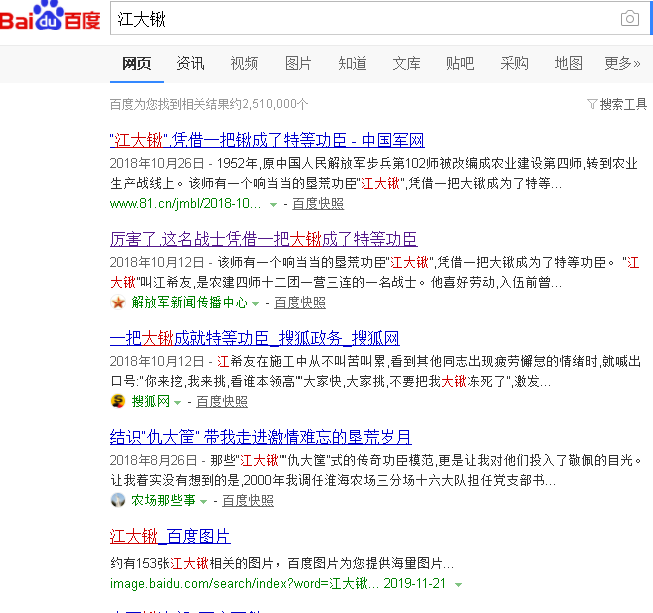Screen dimensions: 653x613
Task: Click the Baidu logo
Action: [x=50, y=18]
